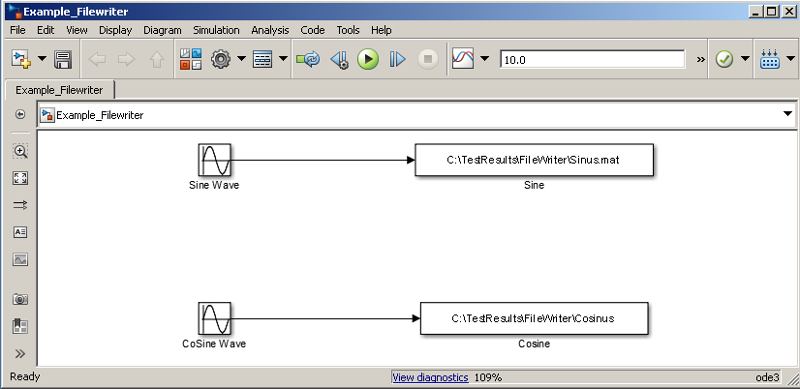Click the Screenshot camera icon

click(x=20, y=299)
